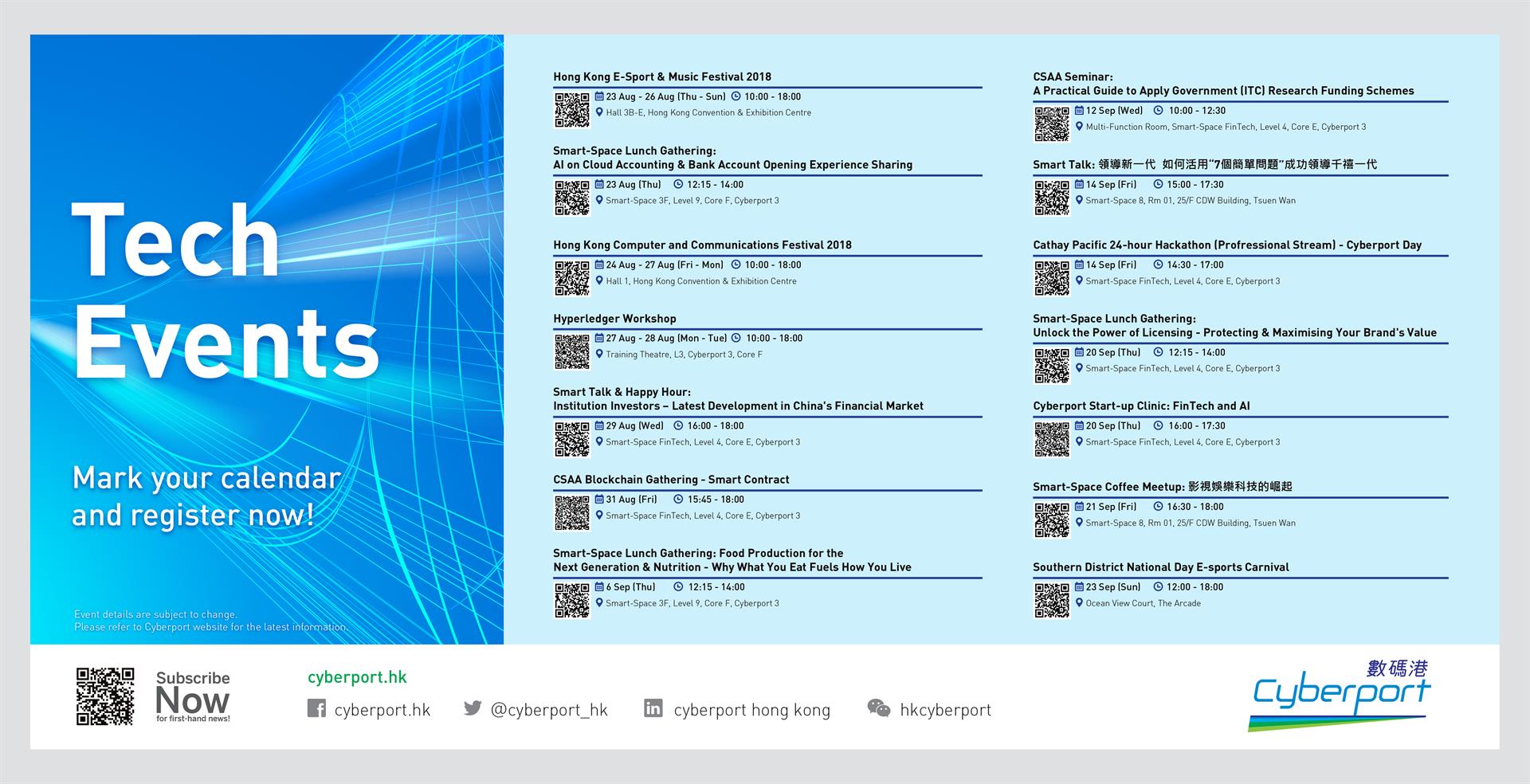
Task: Click the date '29 Aug (Wed)'
Action: click(634, 426)
